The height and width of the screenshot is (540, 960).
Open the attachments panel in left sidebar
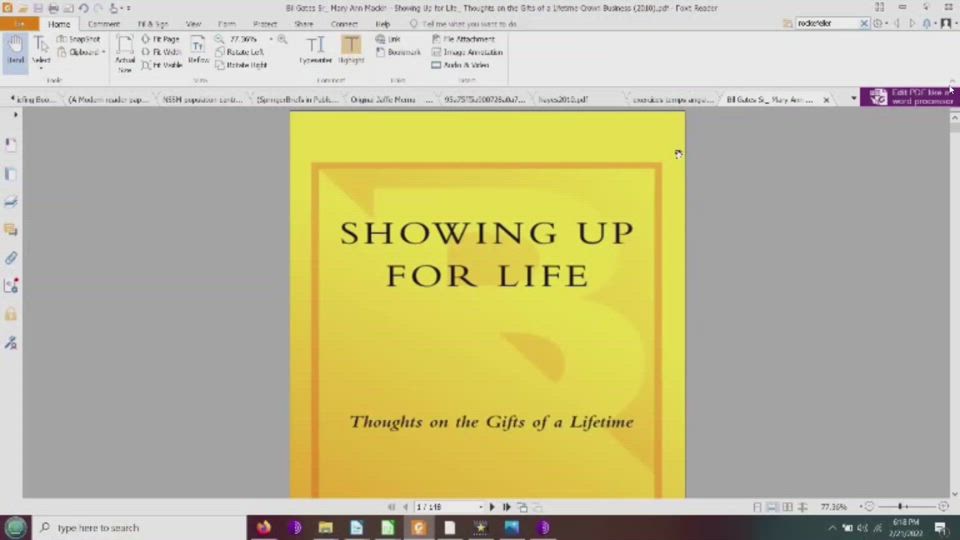pyautogui.click(x=11, y=258)
